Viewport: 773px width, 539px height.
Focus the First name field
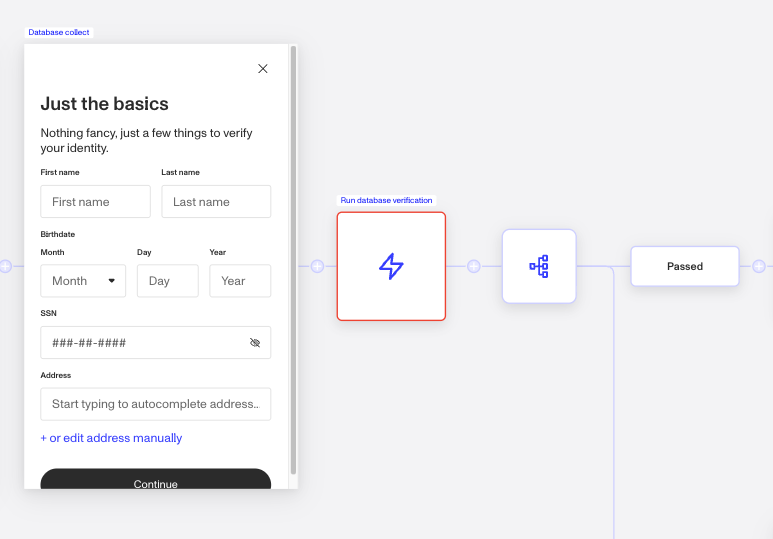click(x=95, y=201)
